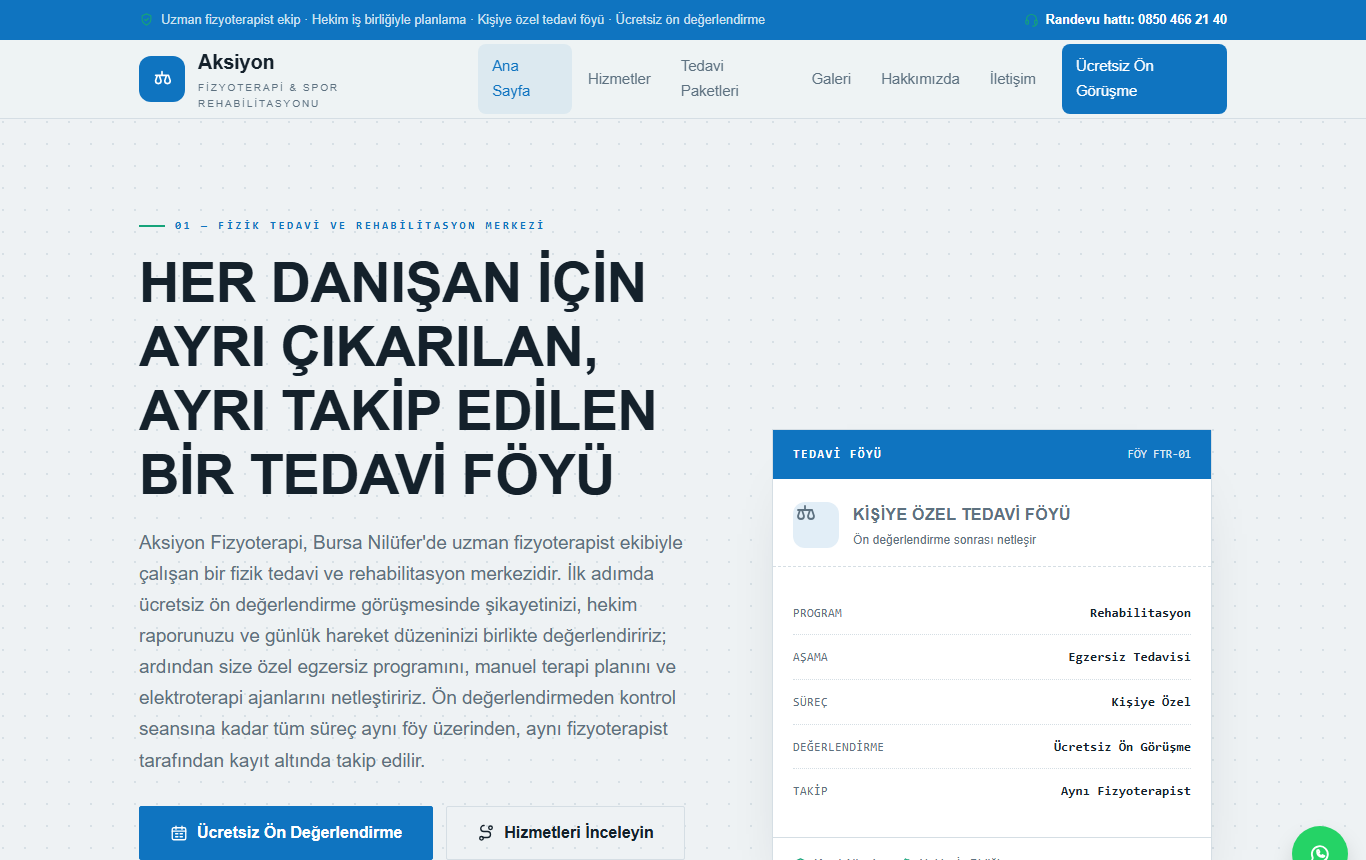Click 'FÖY FTR-01' code in card header
This screenshot has width=1366, height=860.
click(1159, 454)
